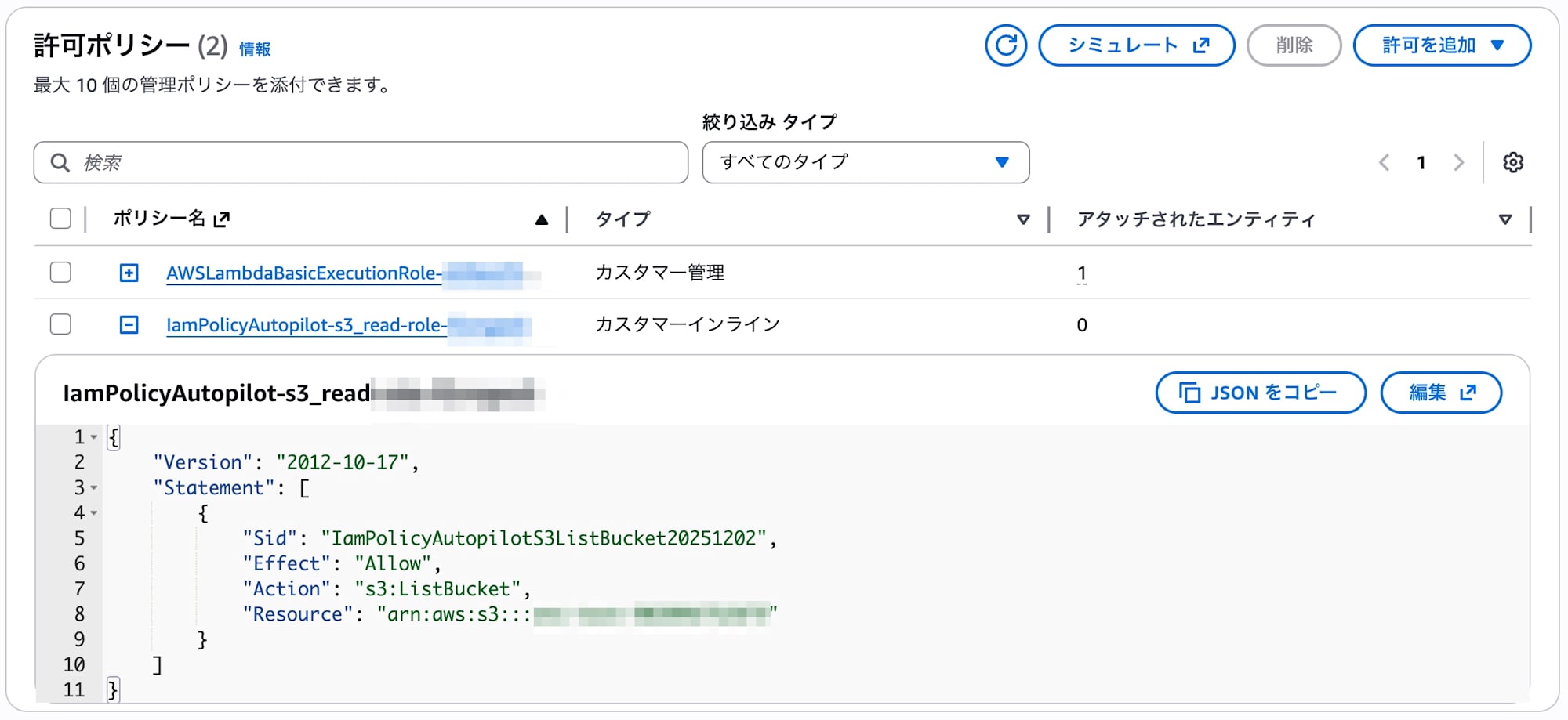Click the sort arrow on ポリシー名 column
The width and height of the screenshot is (1568, 720).
point(541,219)
